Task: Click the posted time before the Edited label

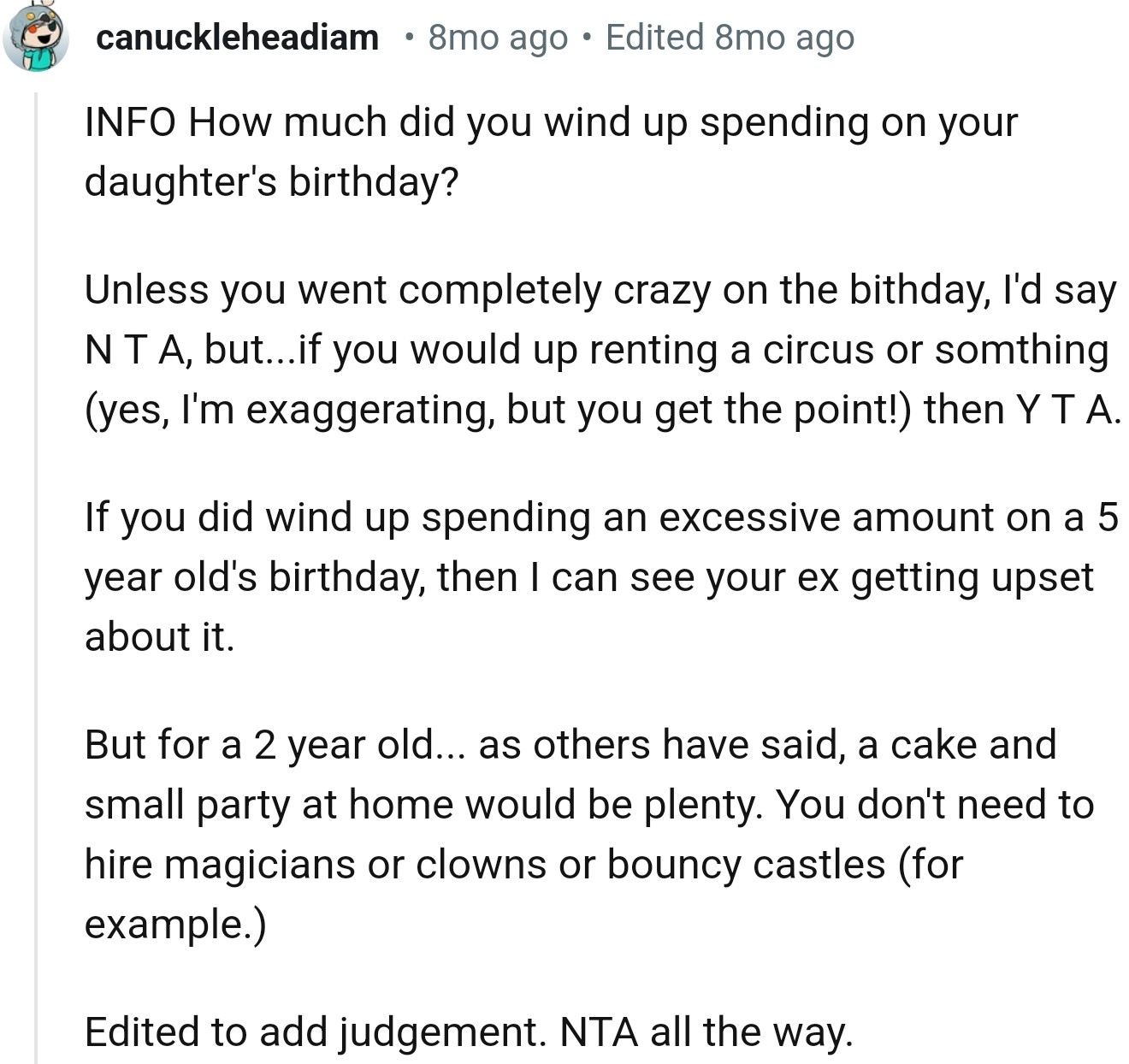Action: [x=497, y=38]
